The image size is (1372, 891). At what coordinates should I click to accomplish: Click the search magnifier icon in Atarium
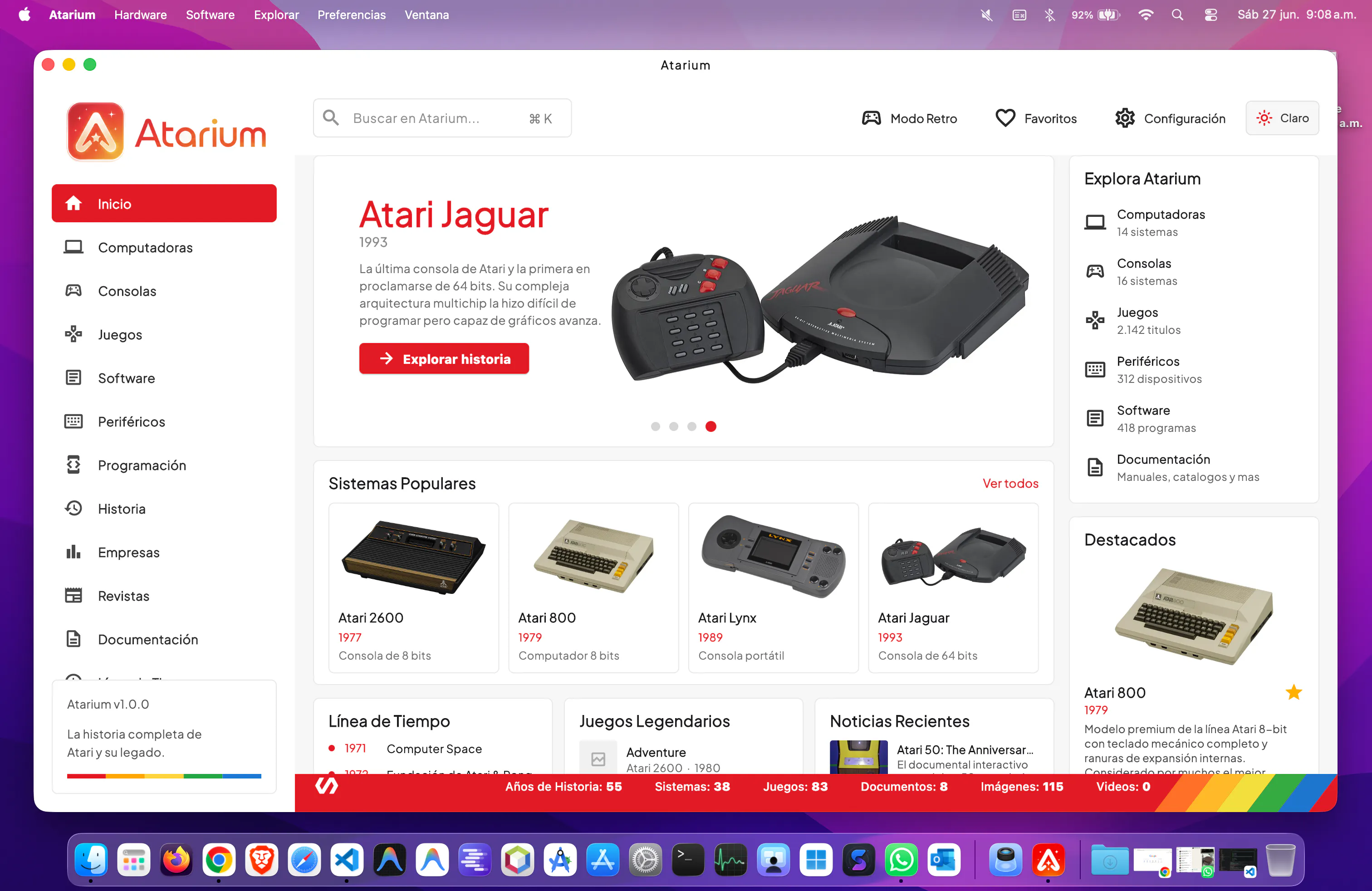pyautogui.click(x=331, y=117)
